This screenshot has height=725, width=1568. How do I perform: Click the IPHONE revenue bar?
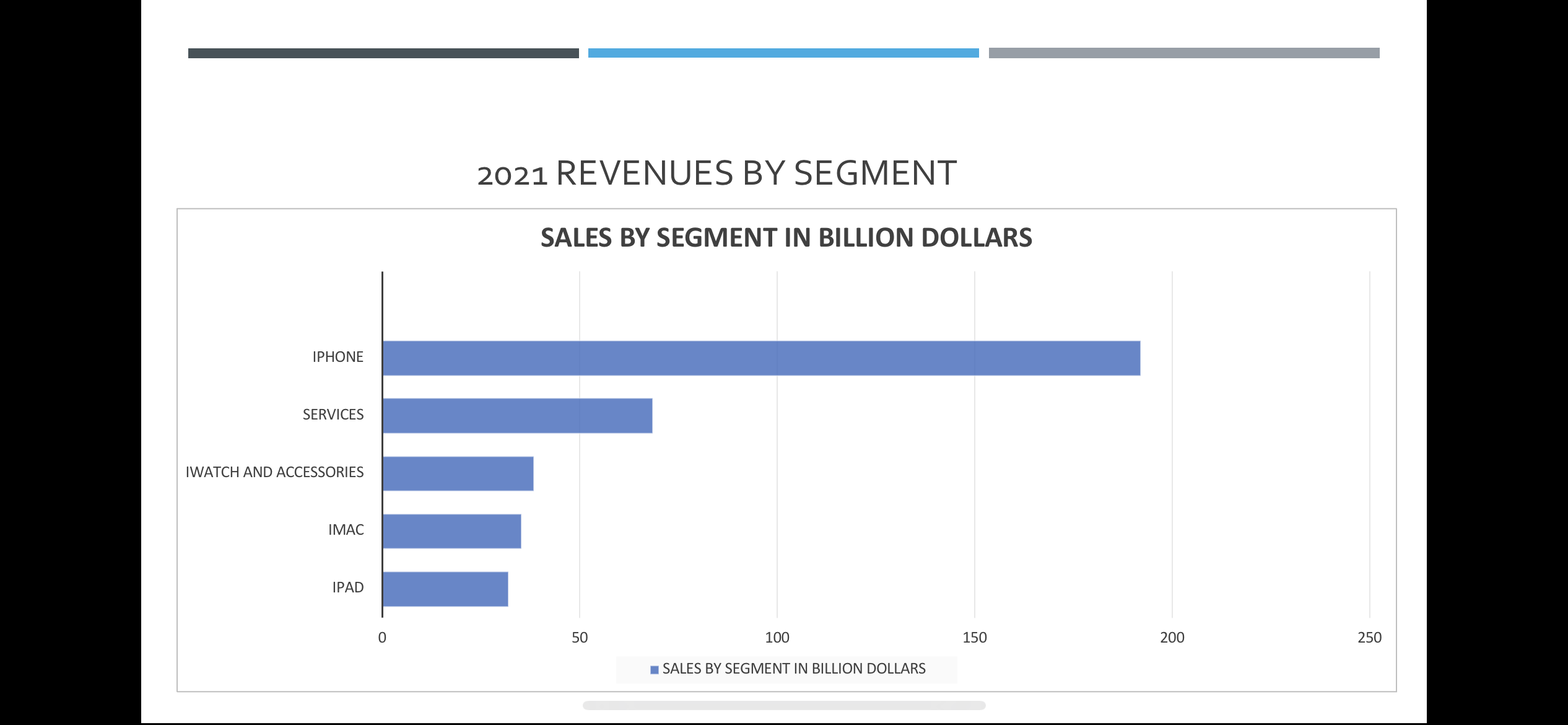pos(761,358)
